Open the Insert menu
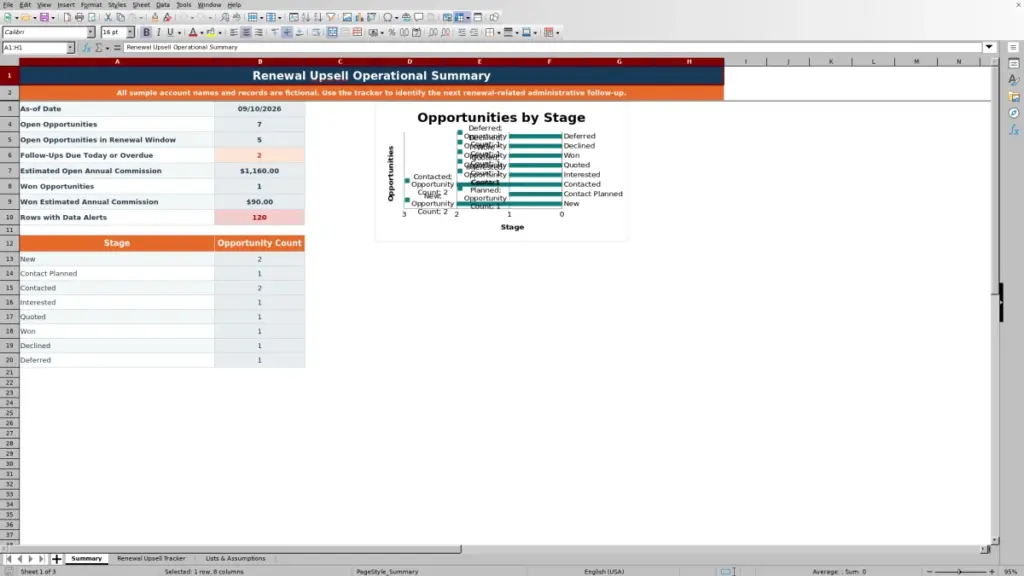Image resolution: width=1024 pixels, height=576 pixels. 66,5
